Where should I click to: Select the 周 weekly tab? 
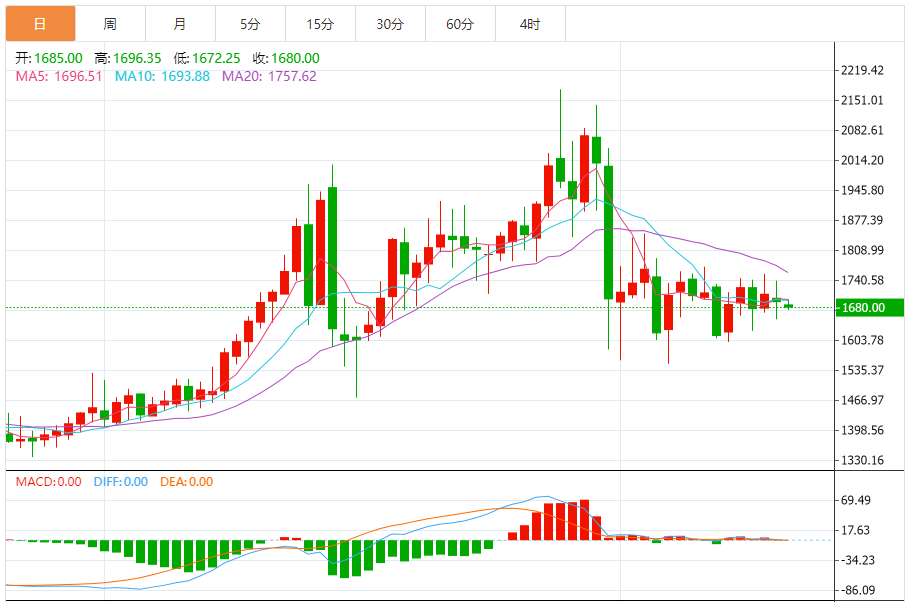coord(111,24)
